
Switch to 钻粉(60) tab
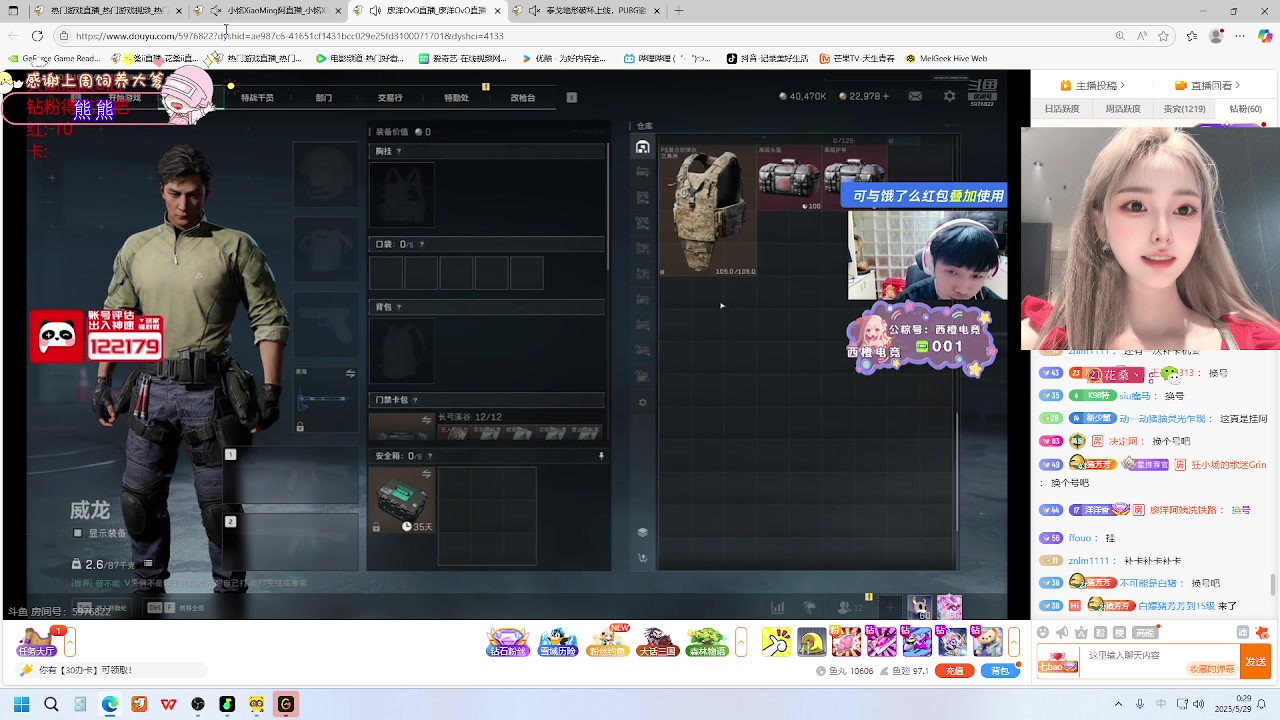click(x=1245, y=109)
